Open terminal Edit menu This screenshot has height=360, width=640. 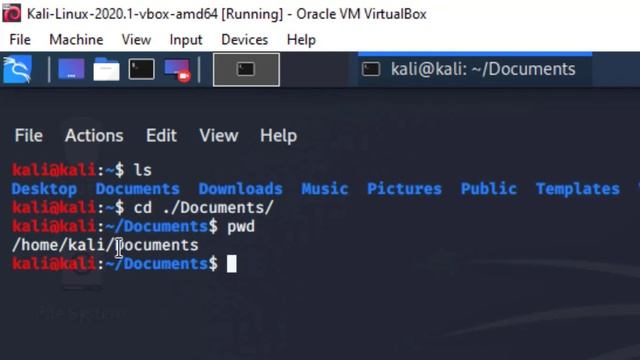click(x=161, y=136)
